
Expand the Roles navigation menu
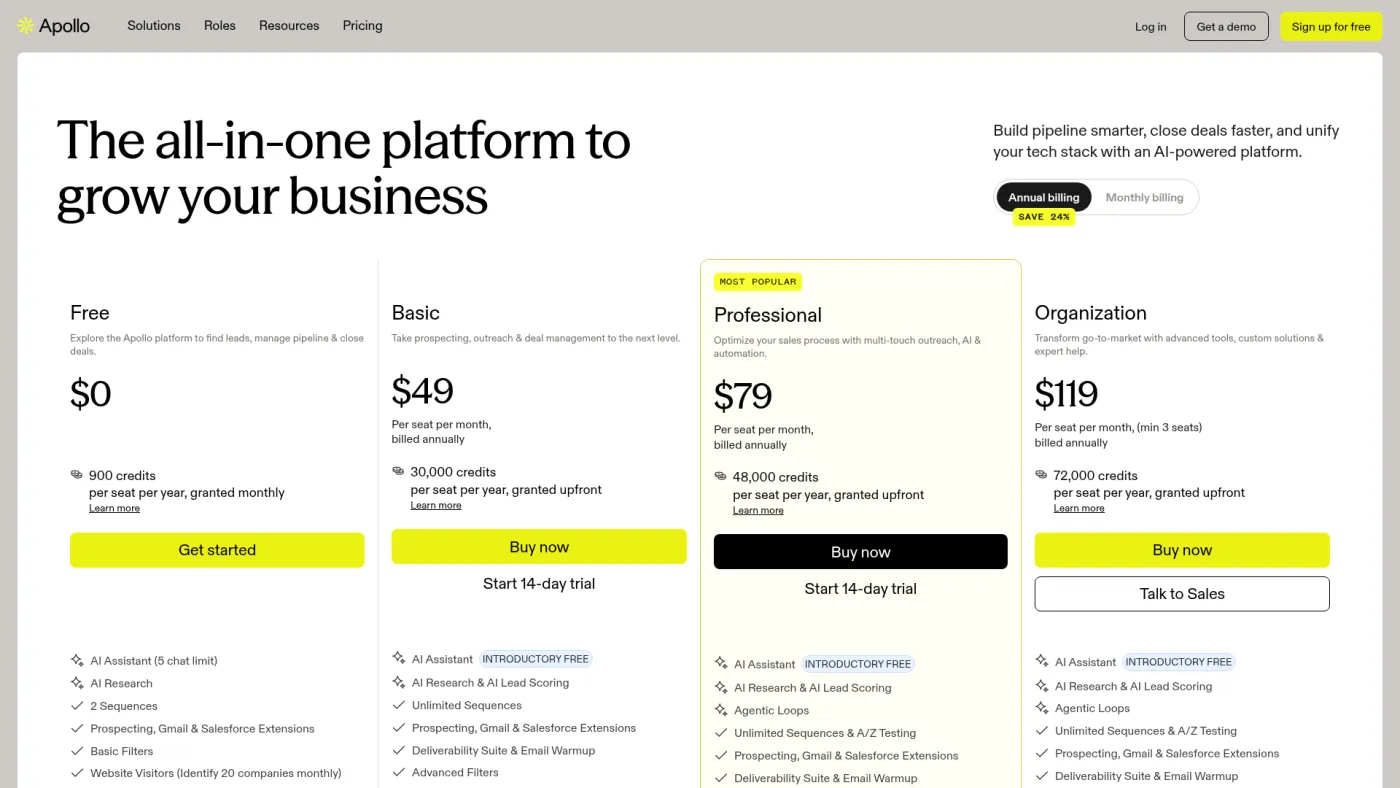pyautogui.click(x=220, y=26)
